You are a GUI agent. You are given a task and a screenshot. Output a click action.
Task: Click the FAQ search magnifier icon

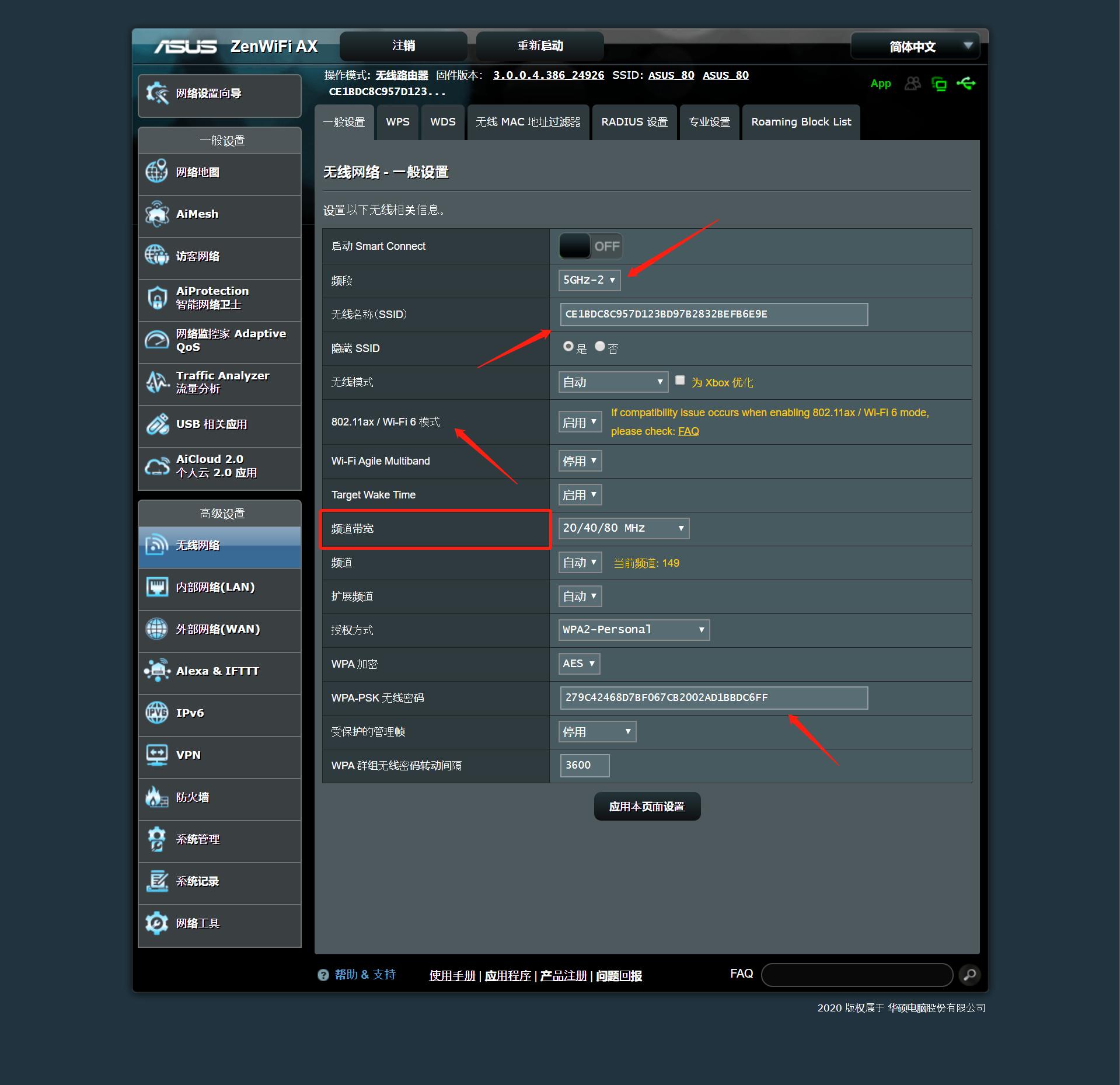(x=969, y=974)
